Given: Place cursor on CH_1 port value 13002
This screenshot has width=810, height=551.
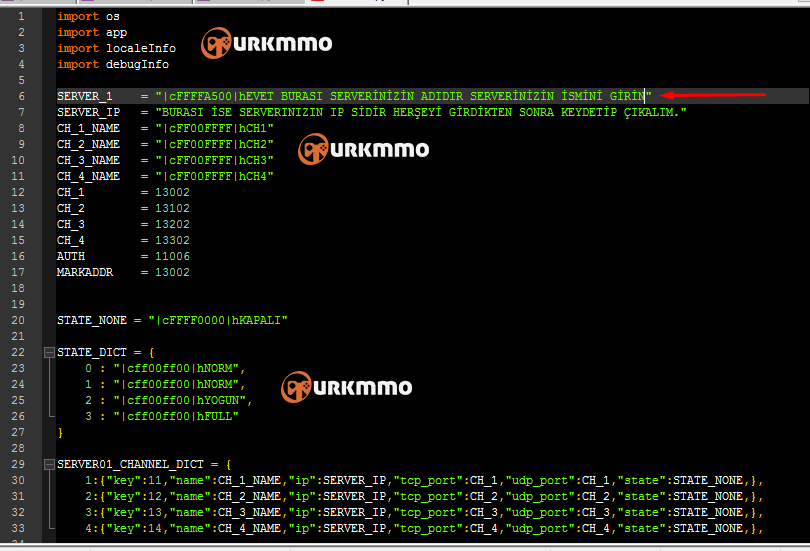Looking at the screenshot, I should click(173, 192).
